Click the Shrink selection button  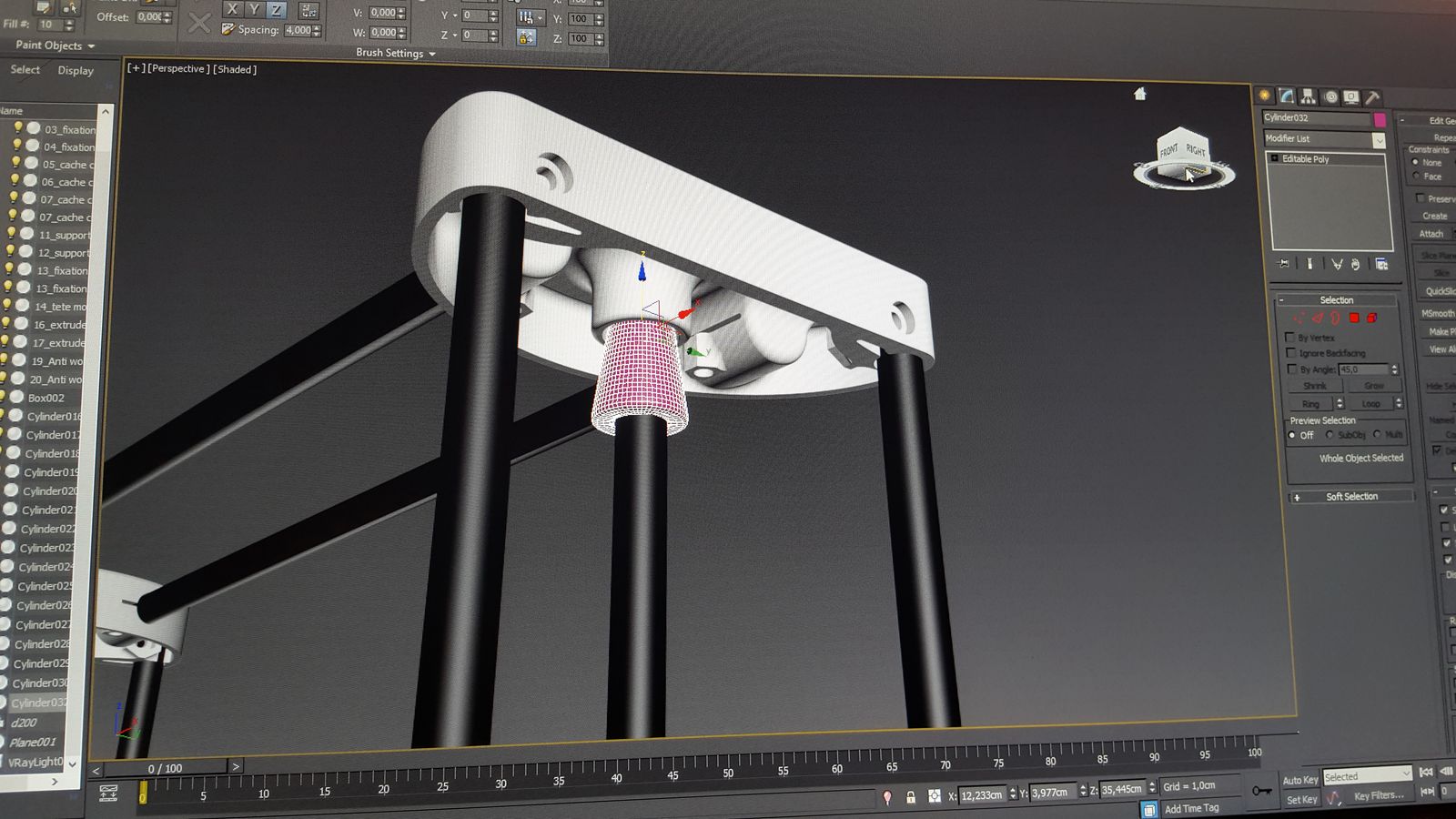(x=1314, y=386)
